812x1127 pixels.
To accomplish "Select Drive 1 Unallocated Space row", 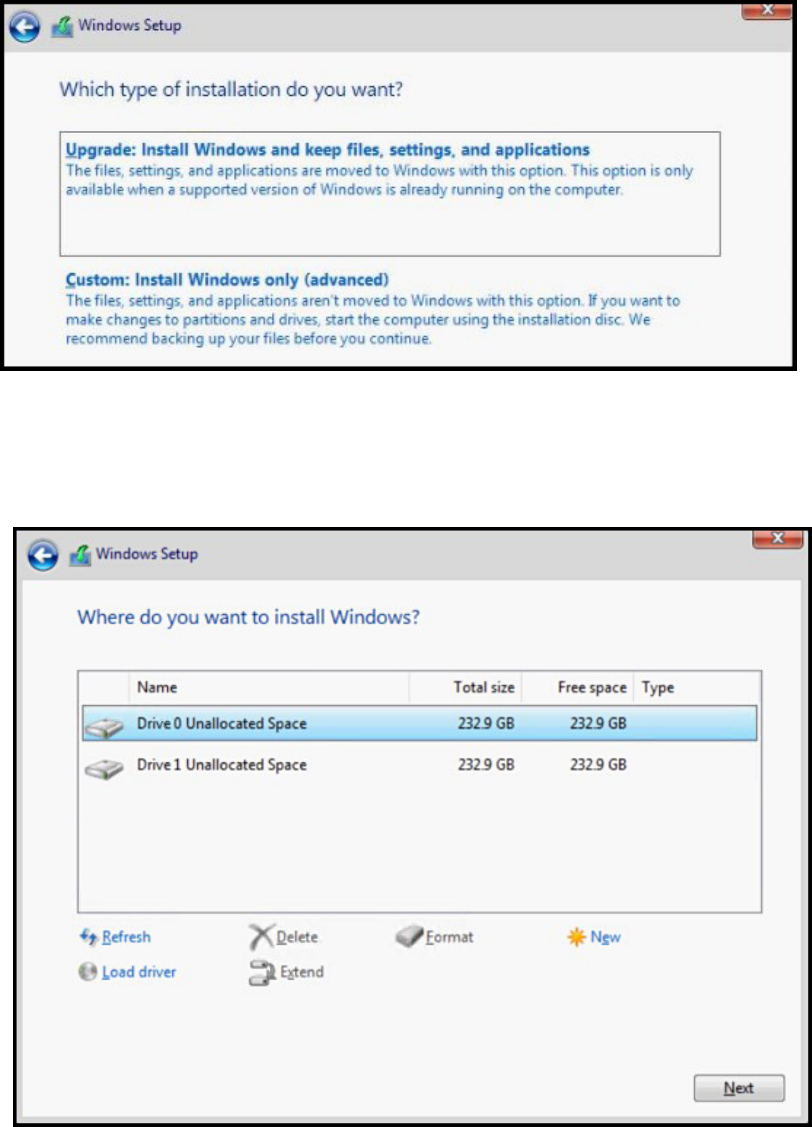I will point(420,765).
